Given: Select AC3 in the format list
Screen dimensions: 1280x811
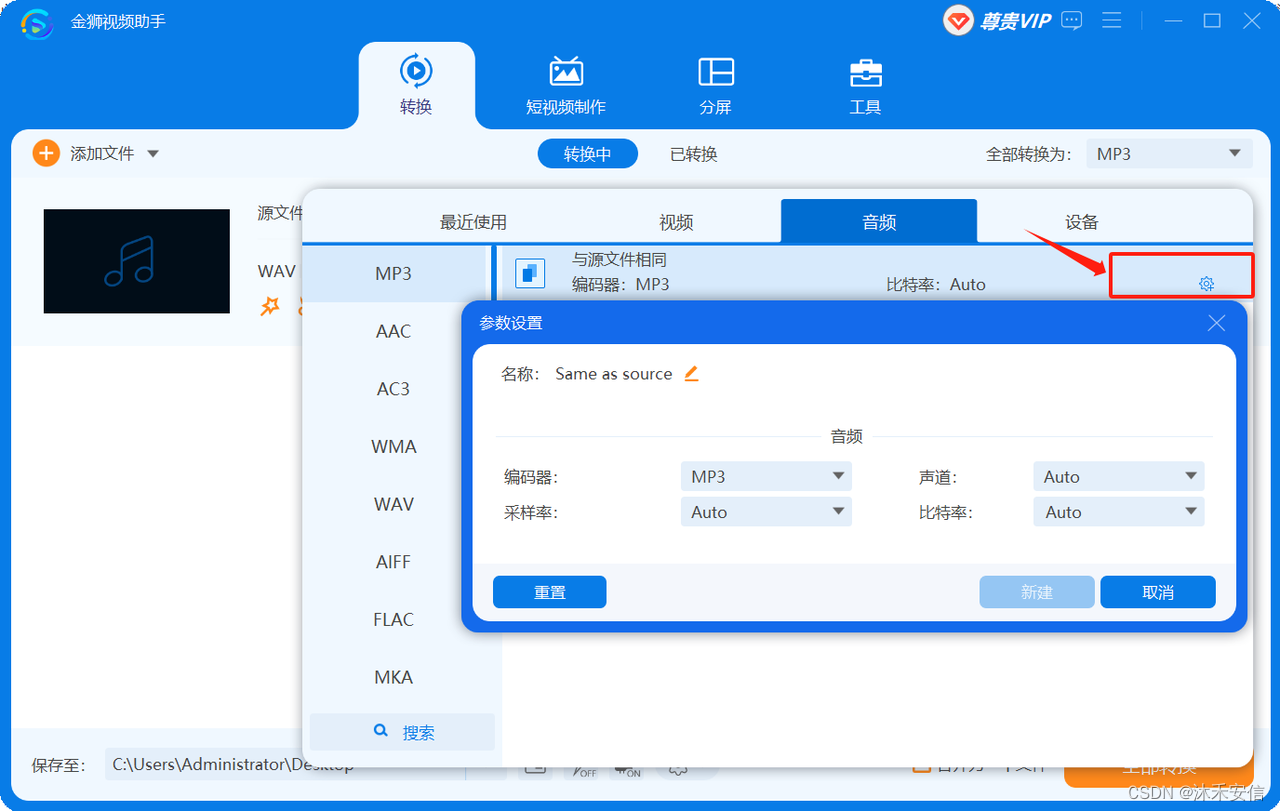Looking at the screenshot, I should pos(394,389).
